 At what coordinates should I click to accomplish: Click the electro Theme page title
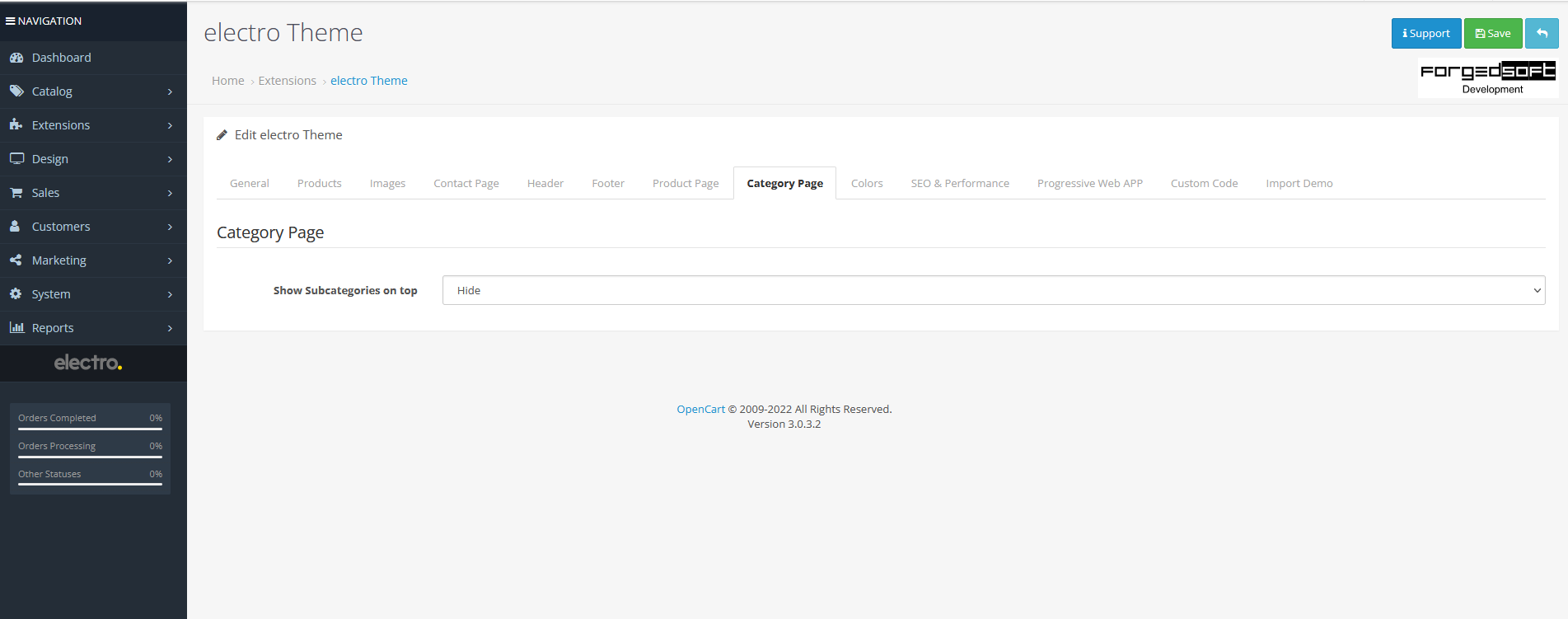pos(283,32)
